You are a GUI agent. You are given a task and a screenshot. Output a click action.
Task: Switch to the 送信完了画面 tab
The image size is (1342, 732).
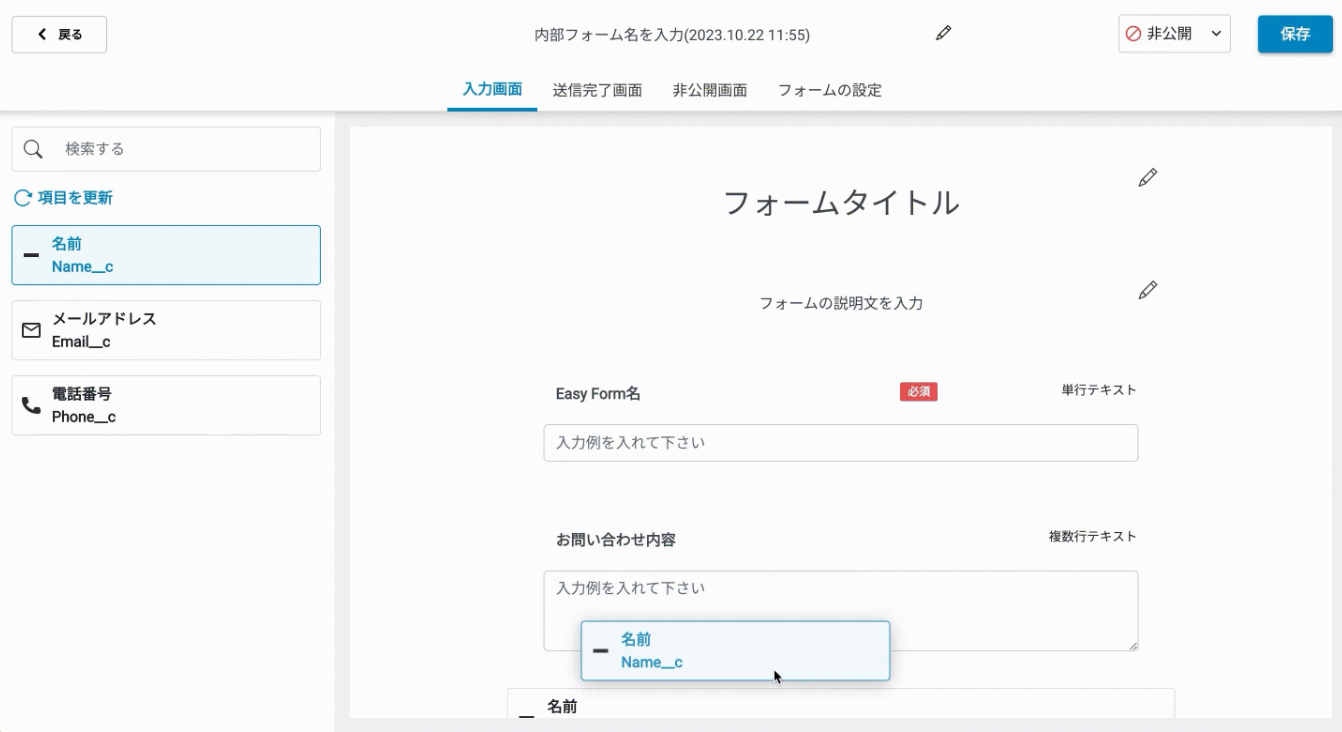click(x=597, y=90)
